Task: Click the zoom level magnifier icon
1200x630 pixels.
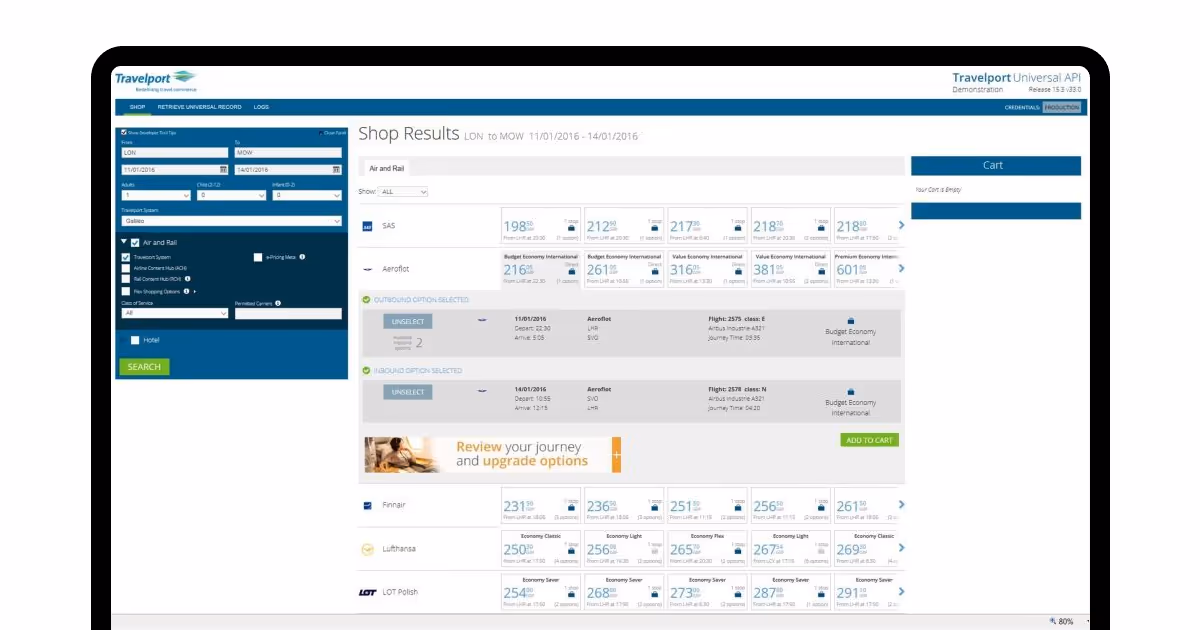Action: tap(1052, 622)
